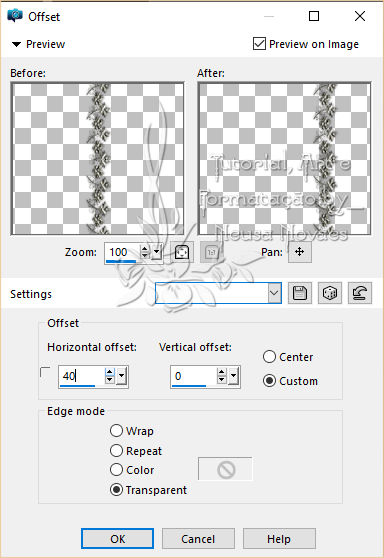Open the Zoom slider dropdown arrow
This screenshot has width=384, height=558.
click(x=157, y=252)
